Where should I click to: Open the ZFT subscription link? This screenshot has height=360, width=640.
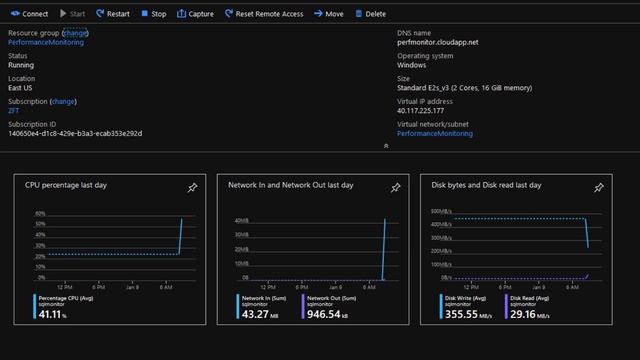click(x=13, y=111)
